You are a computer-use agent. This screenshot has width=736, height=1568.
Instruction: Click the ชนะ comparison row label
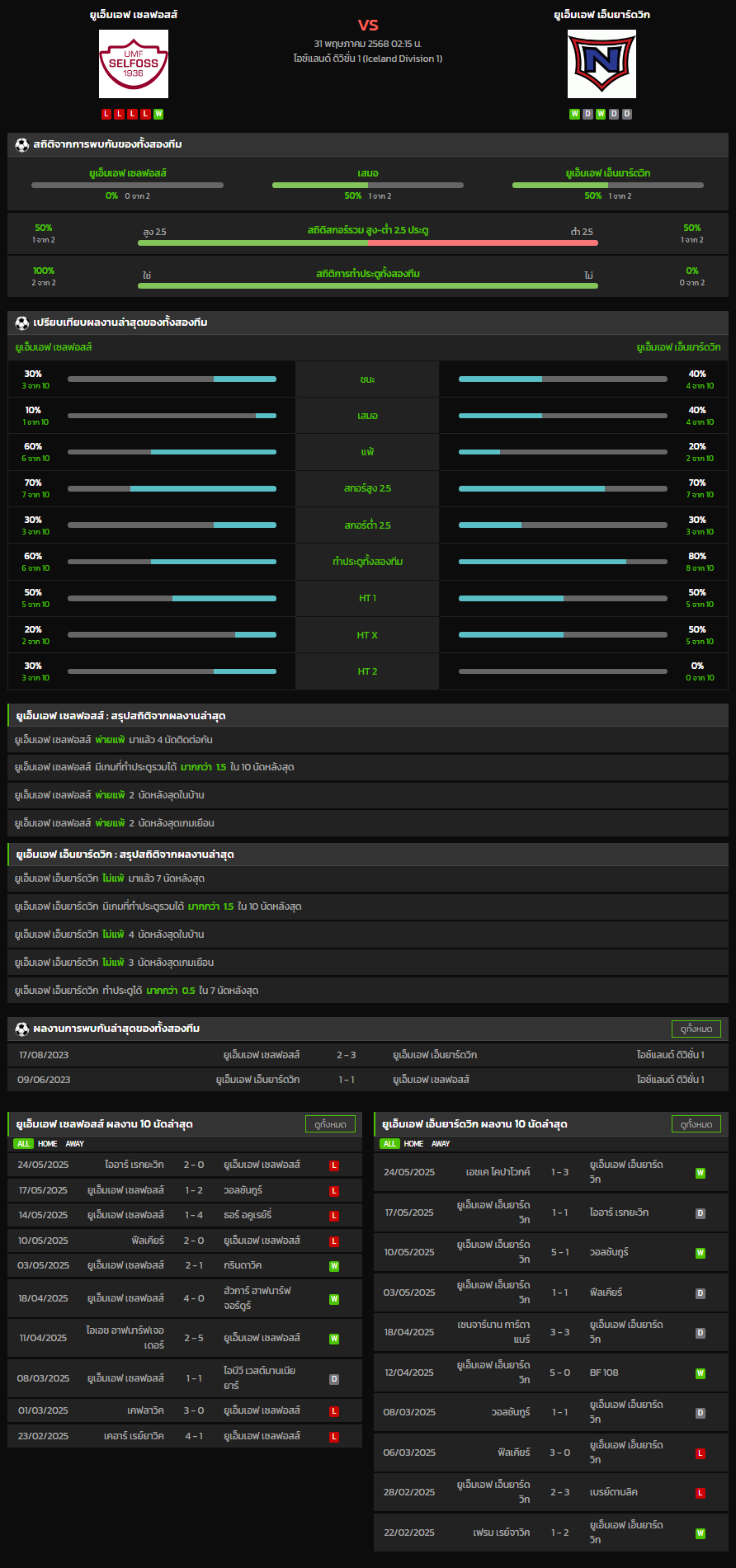tap(368, 379)
